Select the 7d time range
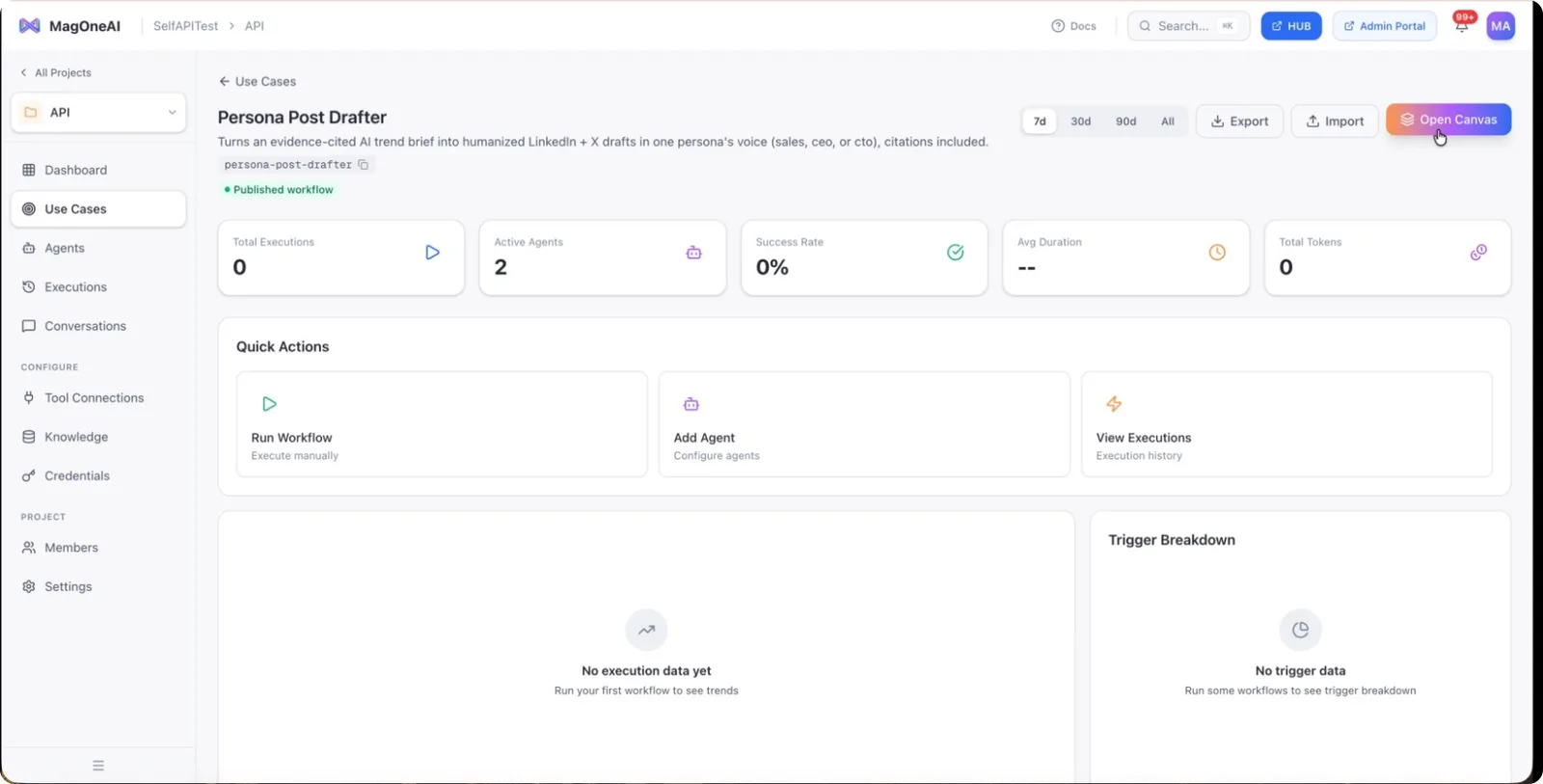Image resolution: width=1543 pixels, height=784 pixels. [x=1040, y=122]
